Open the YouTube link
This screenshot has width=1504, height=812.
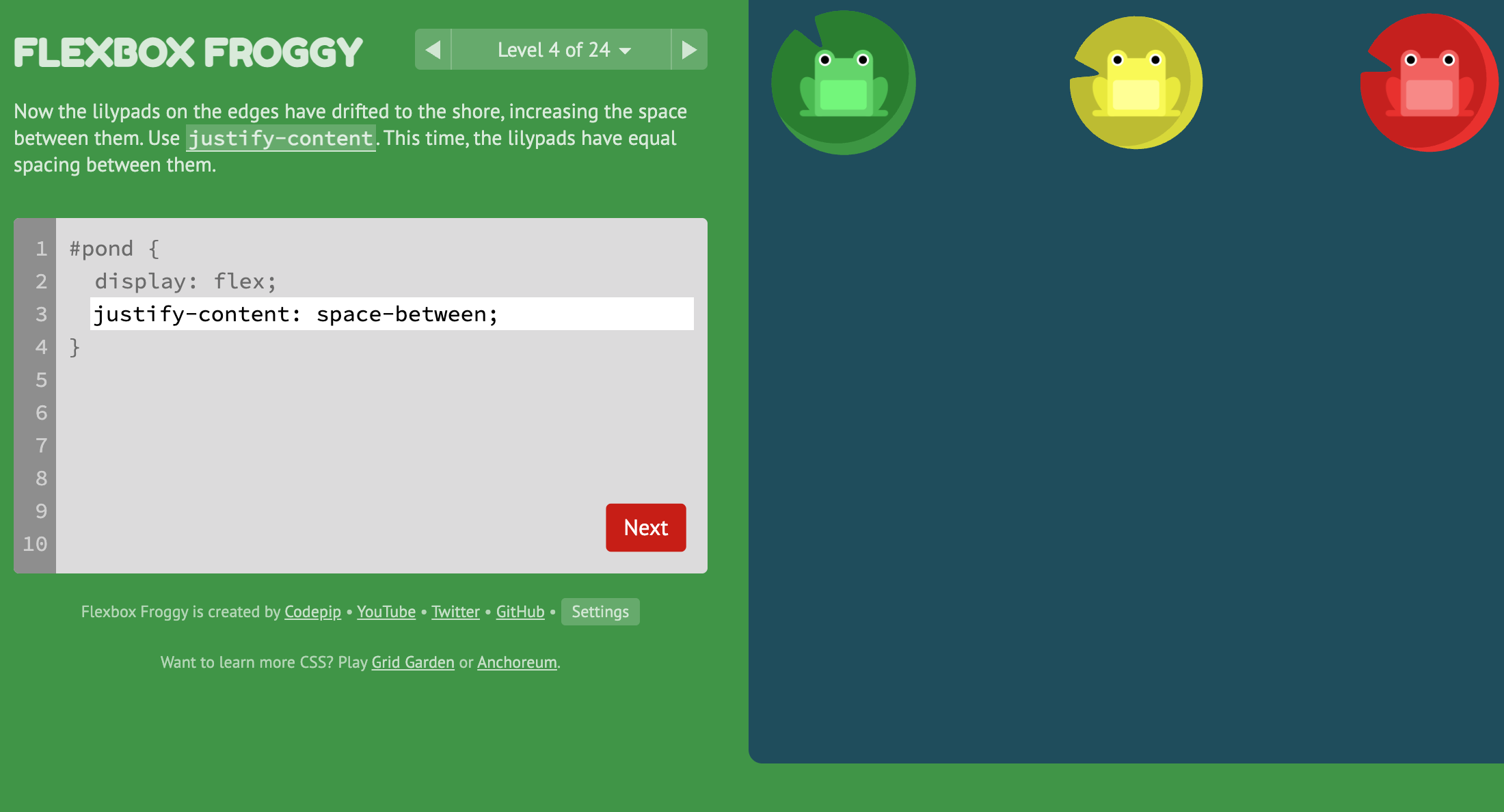(x=386, y=612)
